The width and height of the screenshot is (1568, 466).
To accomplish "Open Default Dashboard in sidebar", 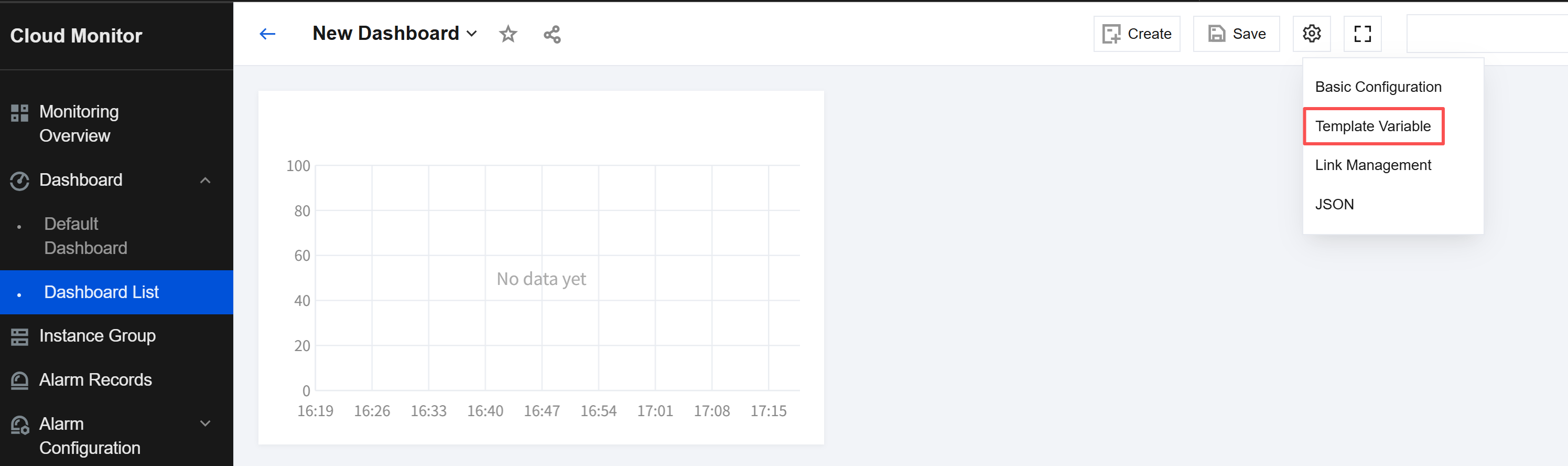I will [x=85, y=236].
